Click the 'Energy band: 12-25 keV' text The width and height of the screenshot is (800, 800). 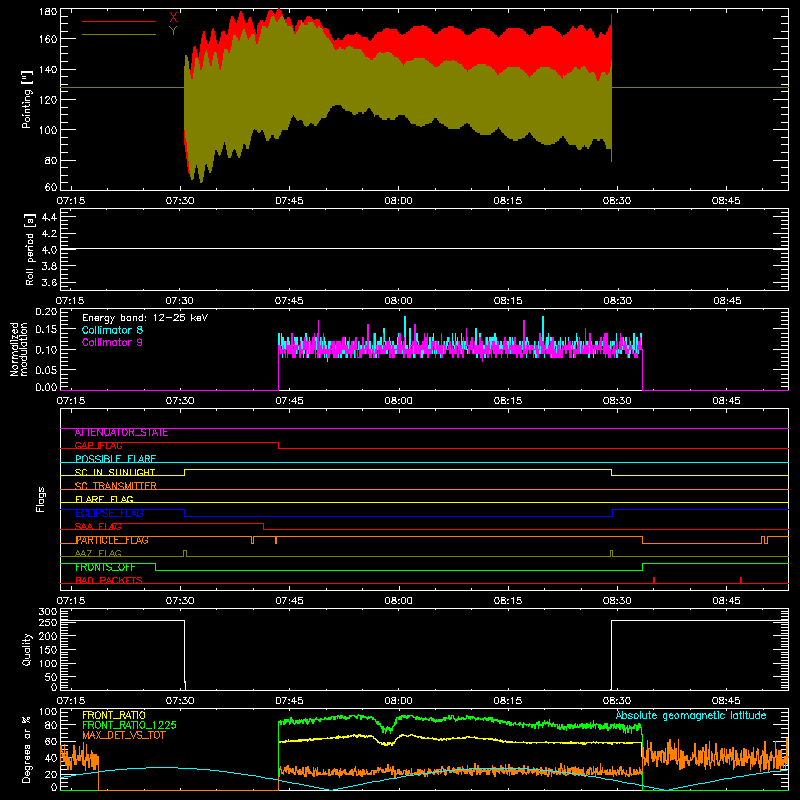[145, 318]
